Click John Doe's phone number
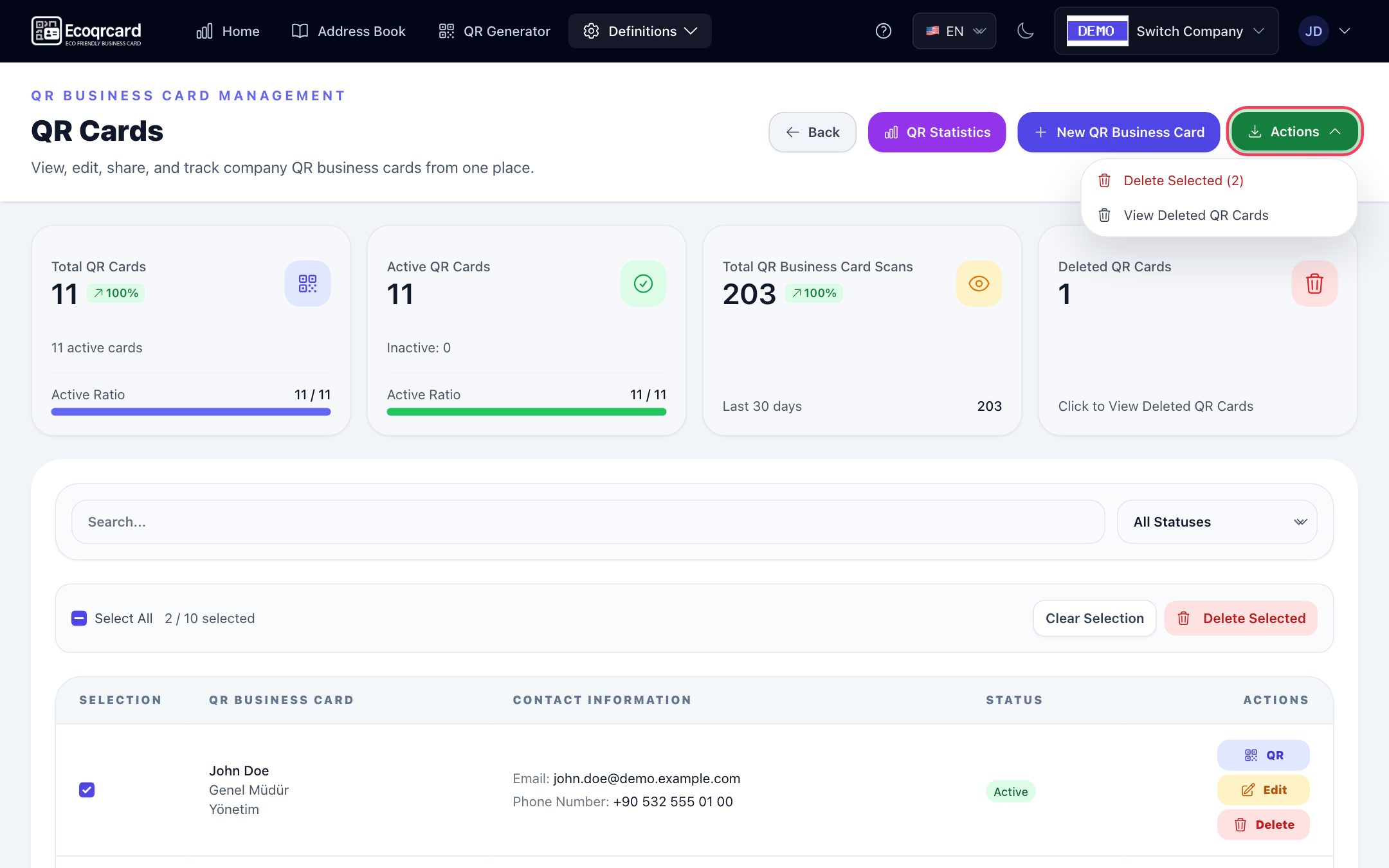This screenshot has width=1389, height=868. pyautogui.click(x=673, y=802)
